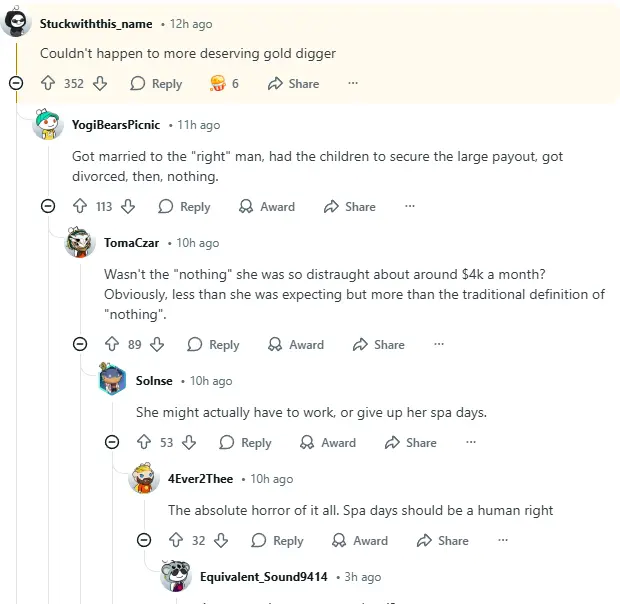Screen dimensions: 620x604
Task: Upvote Stuckwiththis_name's gold digger comment
Action: point(48,84)
